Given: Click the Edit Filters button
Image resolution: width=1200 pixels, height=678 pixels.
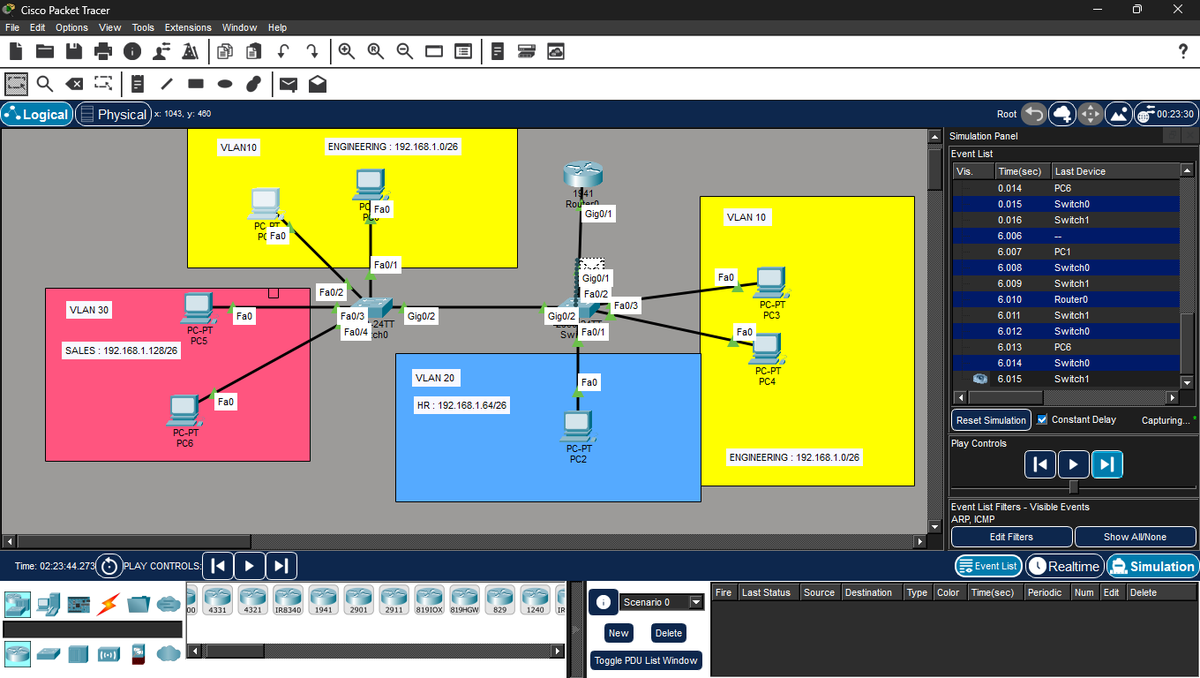Looking at the screenshot, I should tap(1011, 537).
